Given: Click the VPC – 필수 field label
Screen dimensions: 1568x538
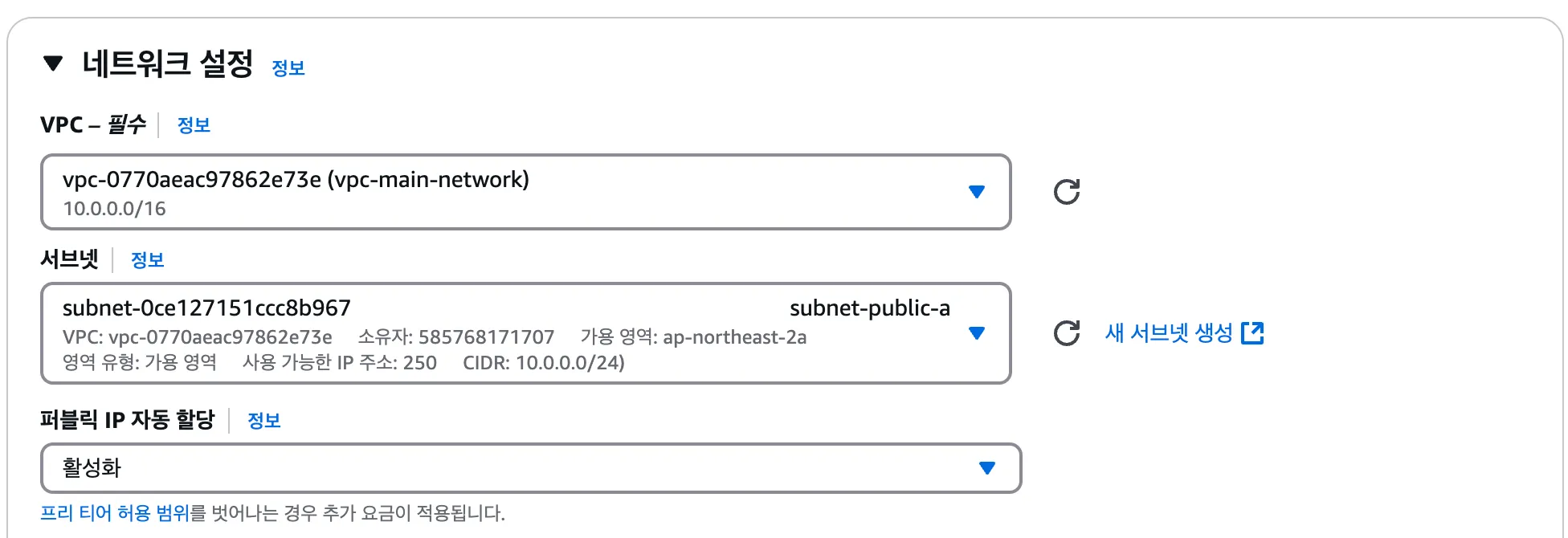Looking at the screenshot, I should (x=93, y=124).
